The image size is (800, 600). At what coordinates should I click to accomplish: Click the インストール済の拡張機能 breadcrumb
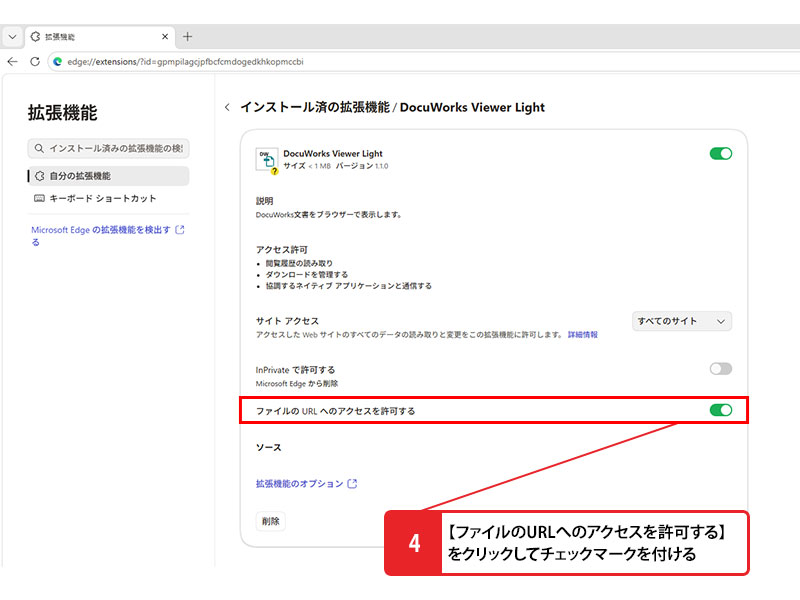(315, 107)
